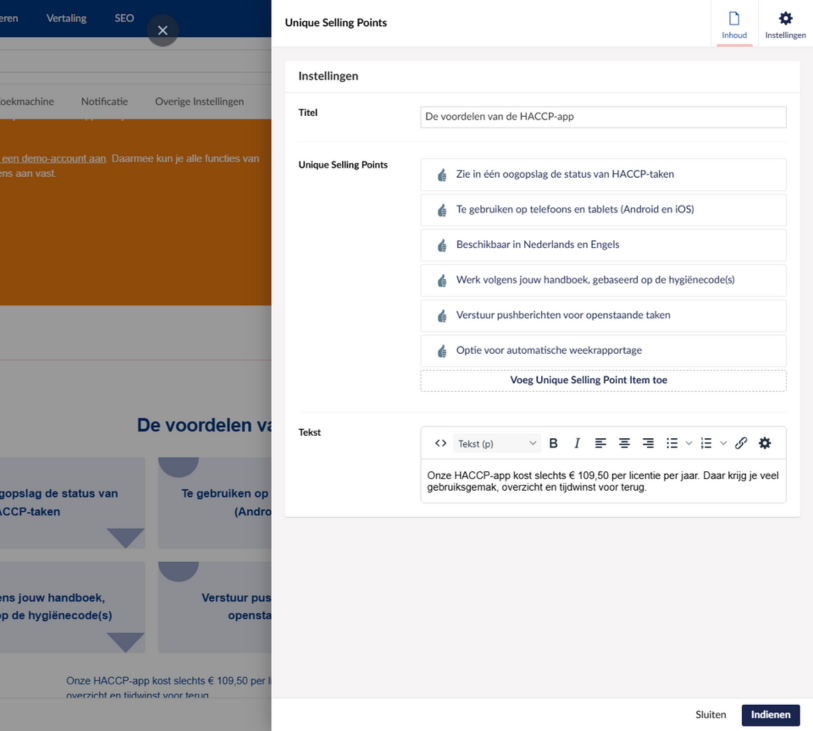Toggle italic formatting in text editor
This screenshot has width=813, height=731.
pyautogui.click(x=577, y=443)
